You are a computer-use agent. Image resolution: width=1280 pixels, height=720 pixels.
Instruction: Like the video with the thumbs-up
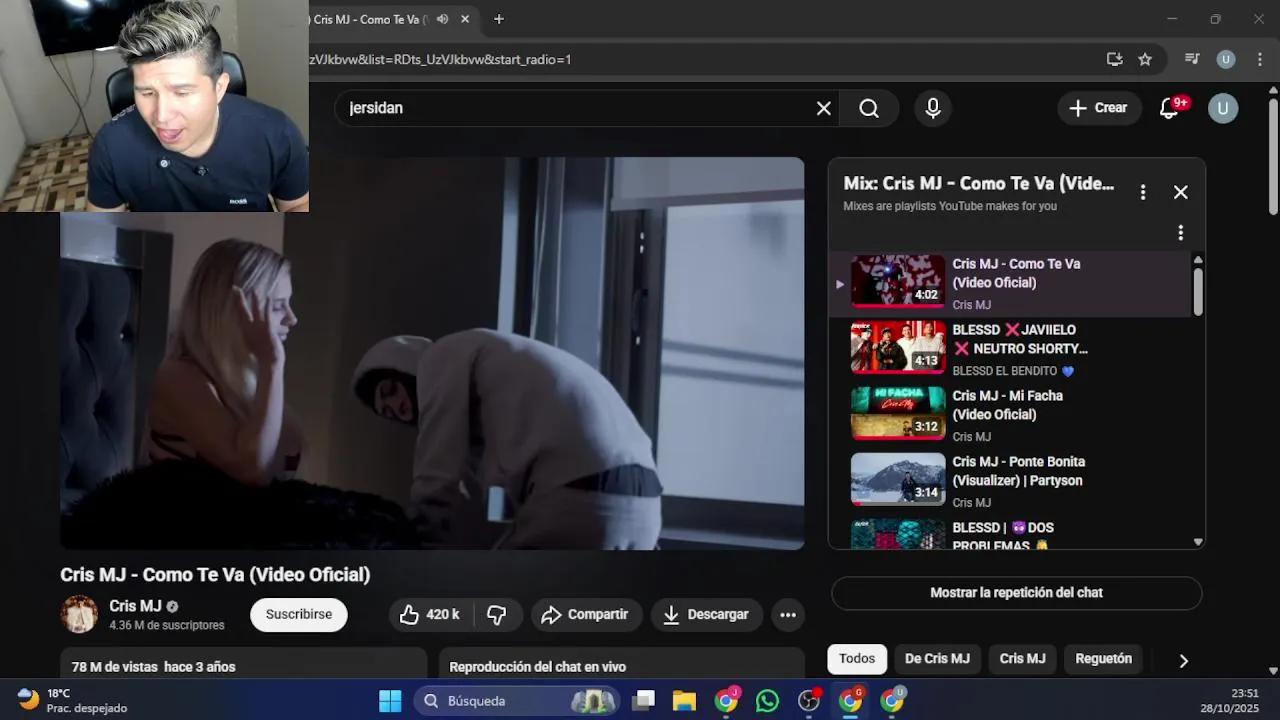coord(431,615)
